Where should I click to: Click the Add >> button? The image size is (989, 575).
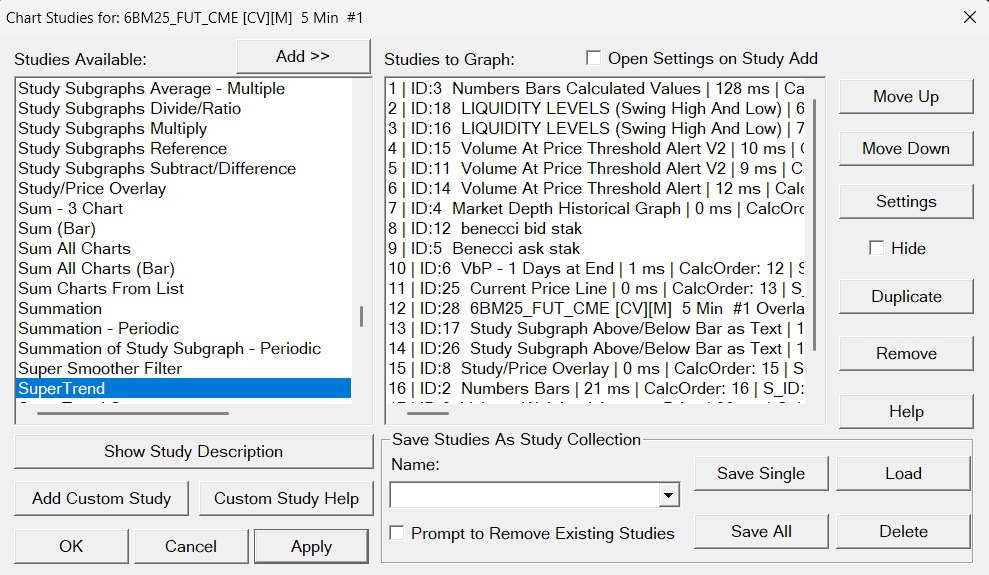(302, 56)
